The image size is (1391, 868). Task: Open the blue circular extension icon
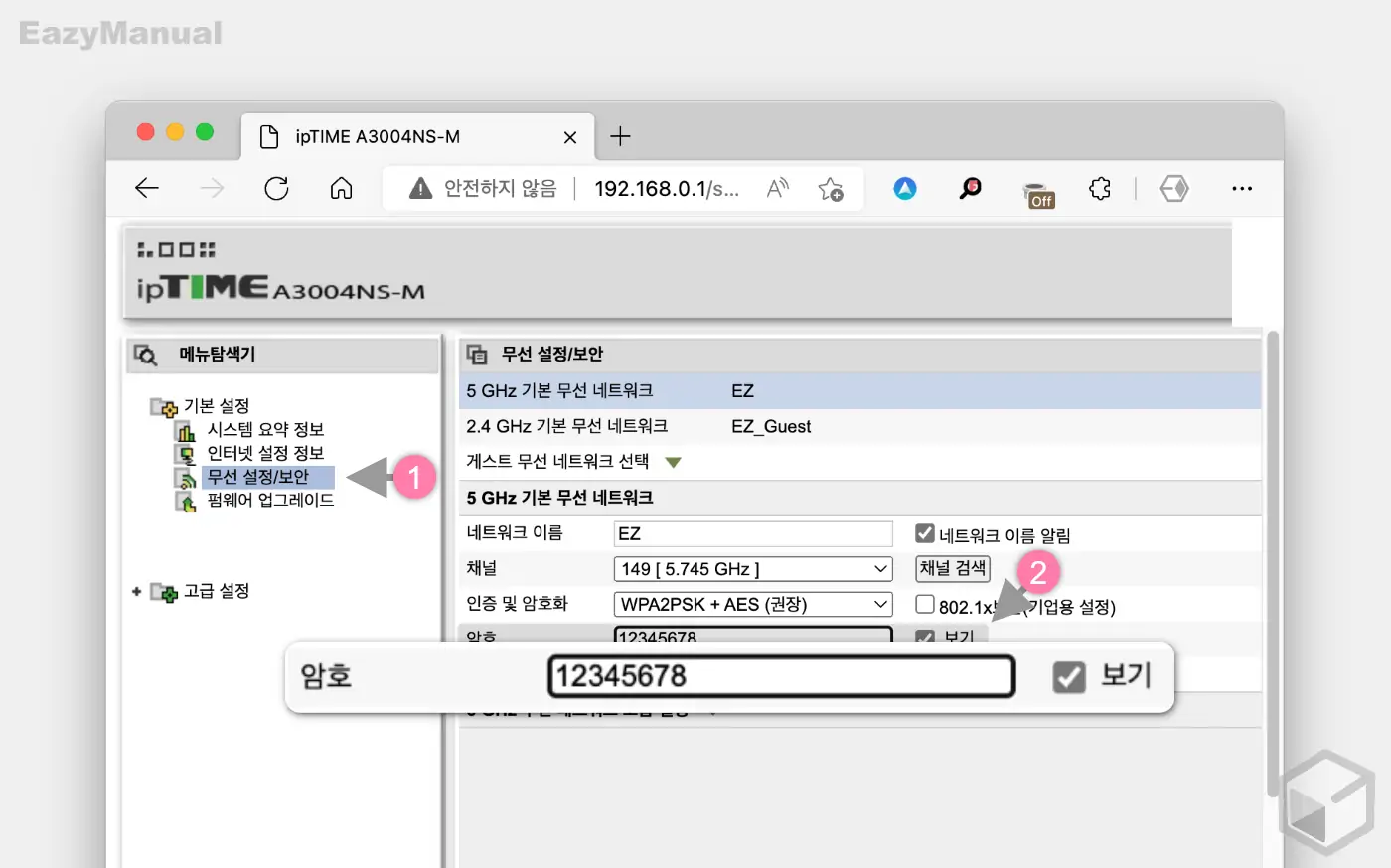905,188
